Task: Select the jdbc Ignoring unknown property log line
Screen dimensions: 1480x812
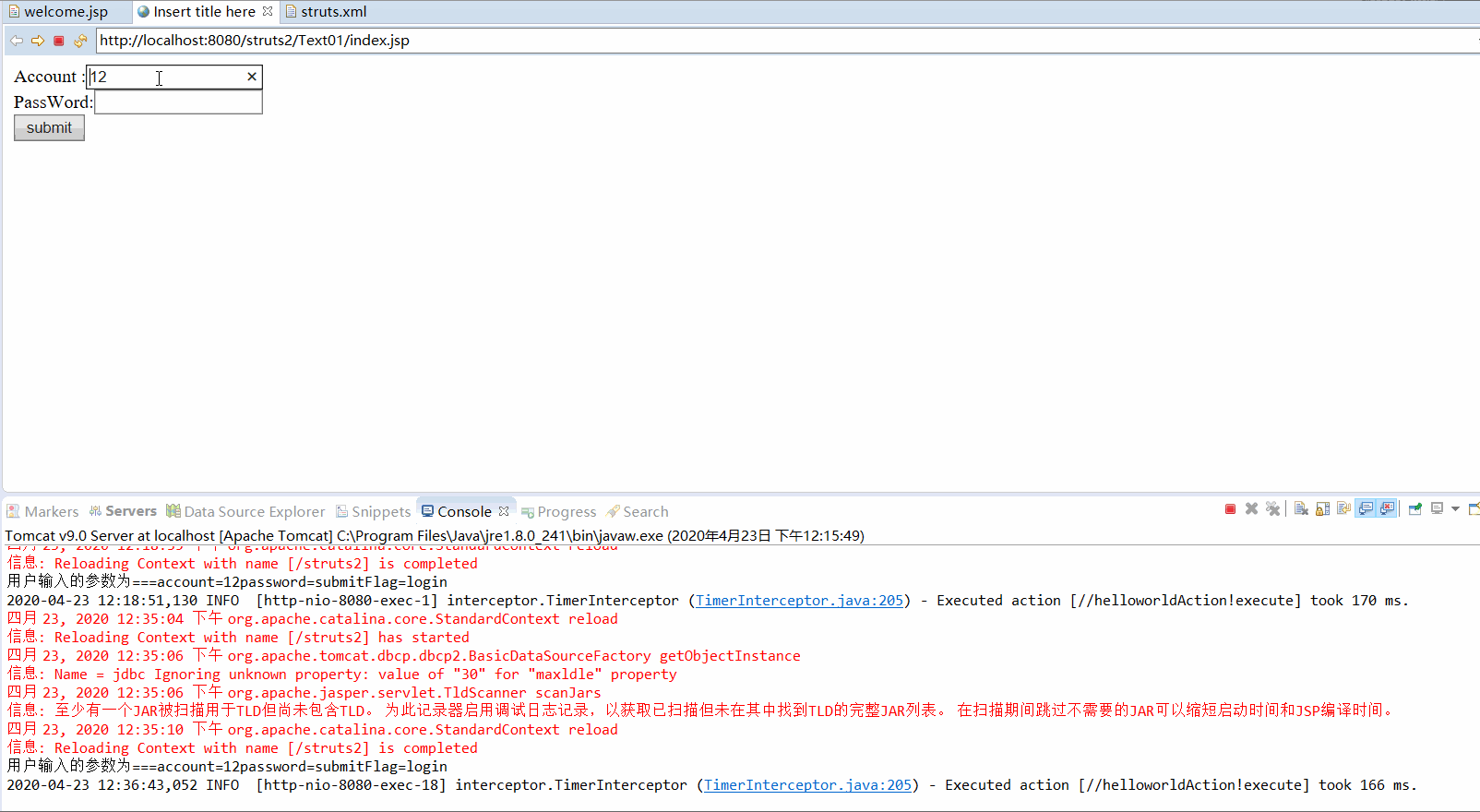Action: (341, 675)
